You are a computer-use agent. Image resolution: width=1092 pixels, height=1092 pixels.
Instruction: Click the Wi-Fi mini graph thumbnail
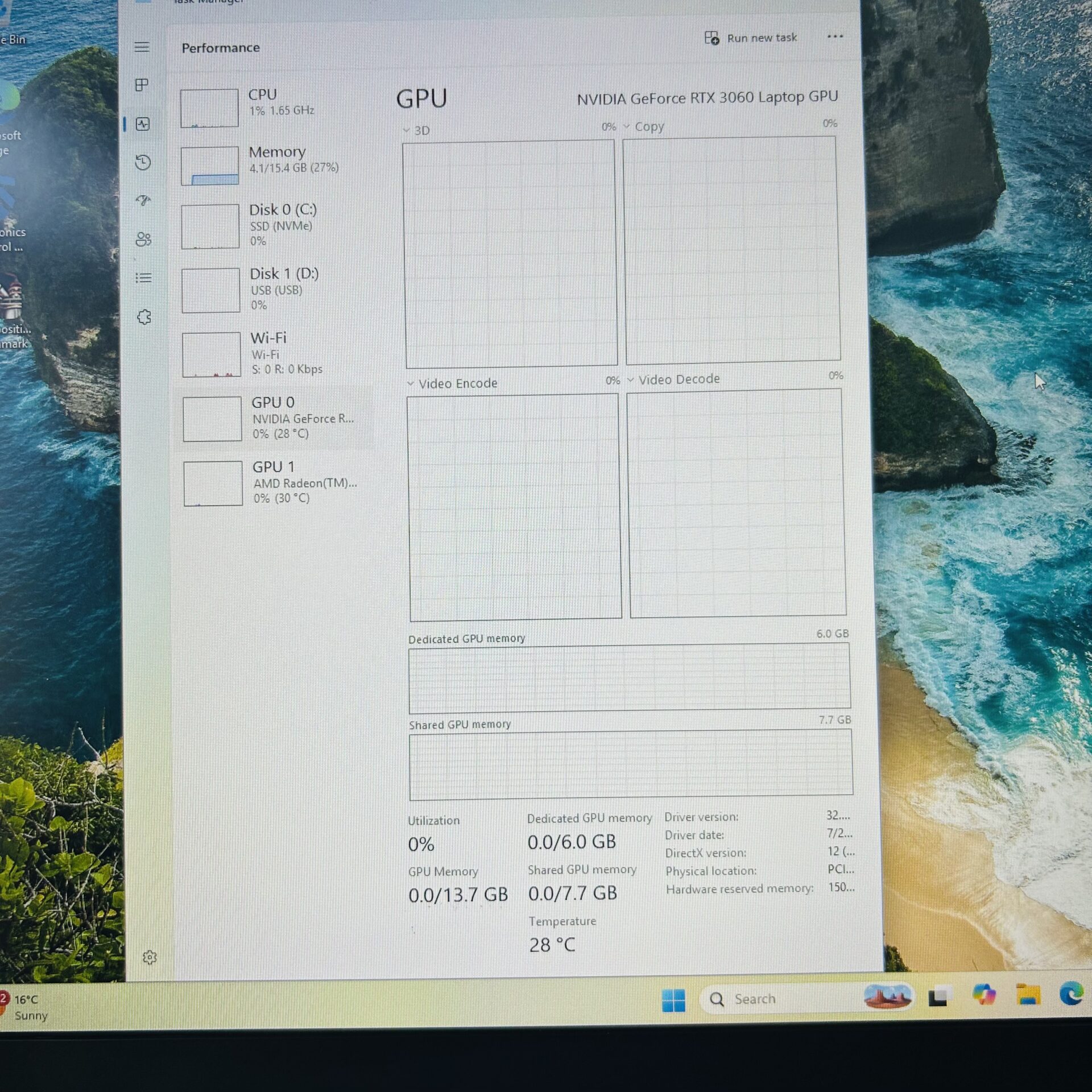(x=212, y=355)
